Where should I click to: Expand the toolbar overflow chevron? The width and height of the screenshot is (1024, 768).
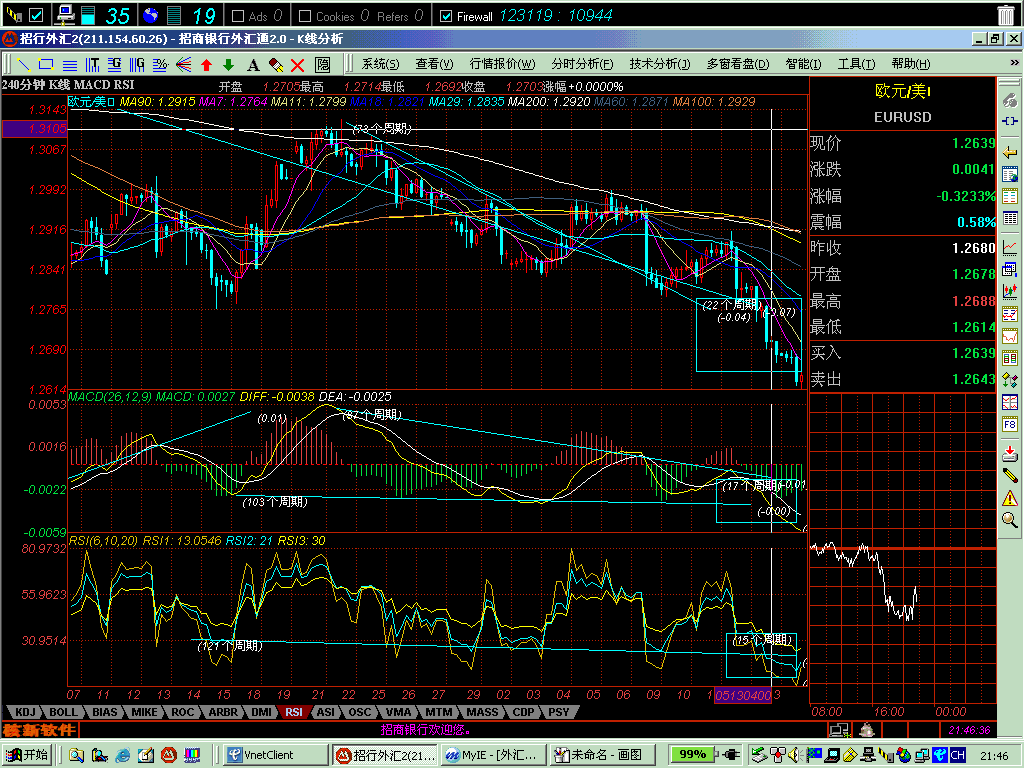[x=1014, y=63]
